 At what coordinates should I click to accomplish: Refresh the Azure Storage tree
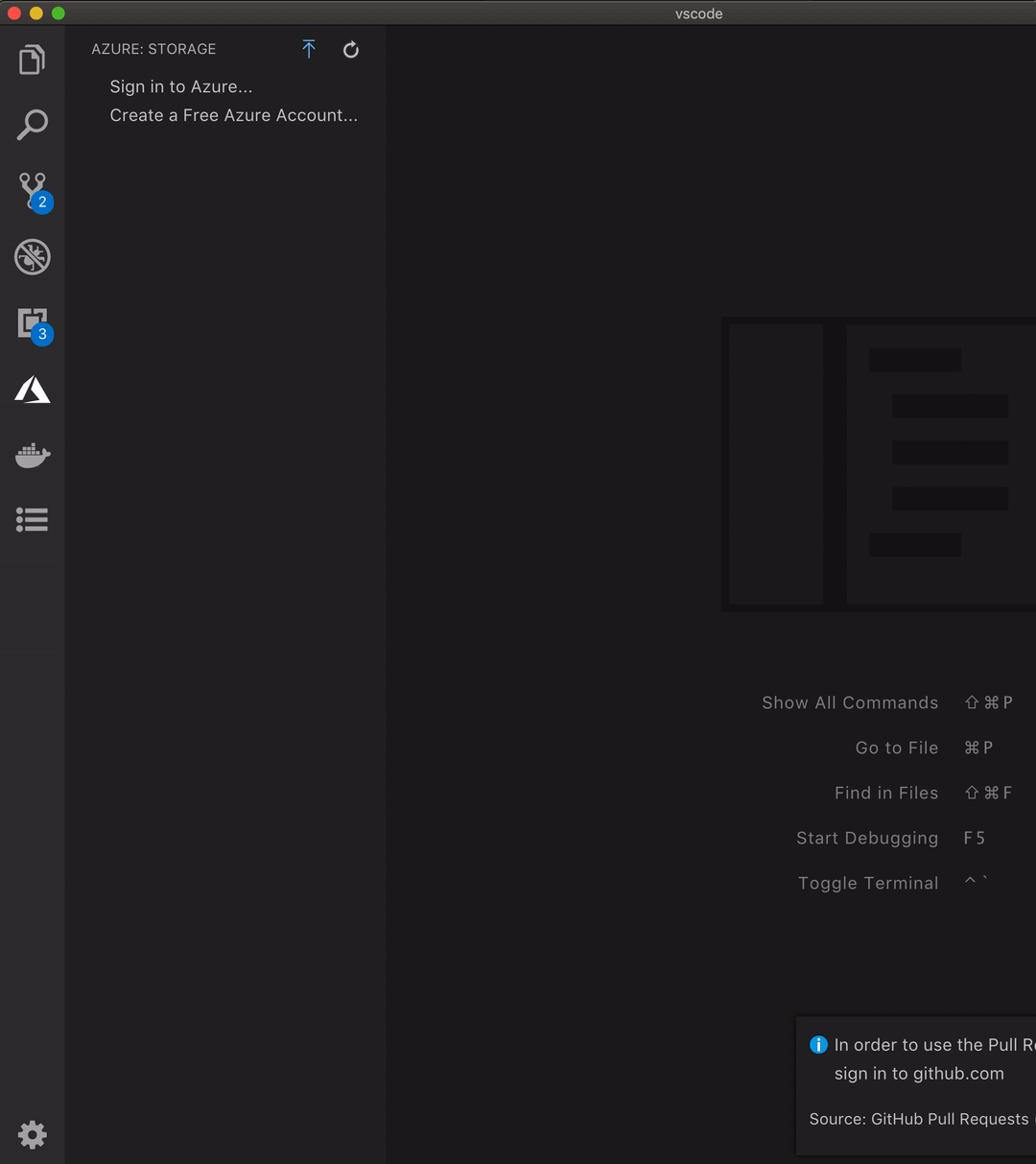coord(351,49)
